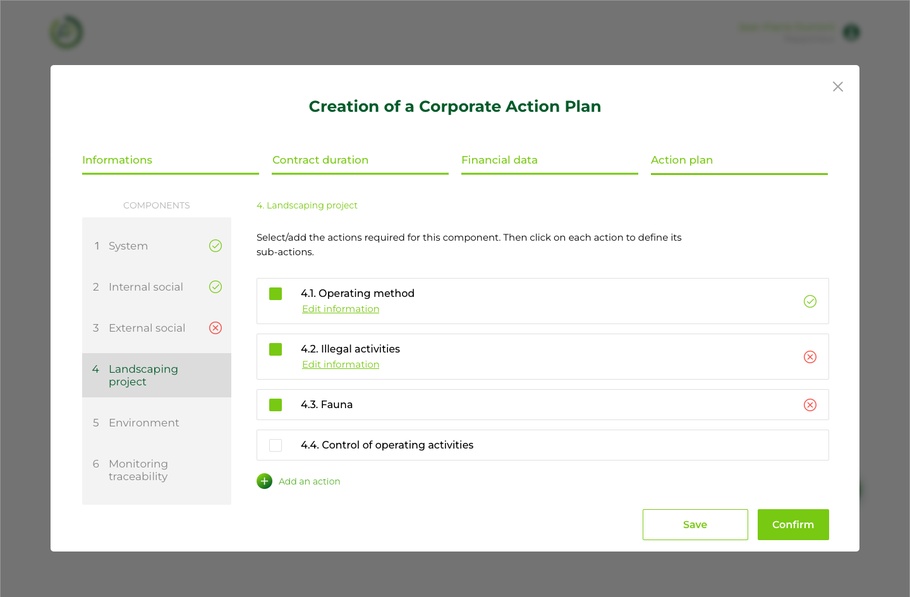
Task: Open Edit information link under Operating method
Action: click(340, 309)
